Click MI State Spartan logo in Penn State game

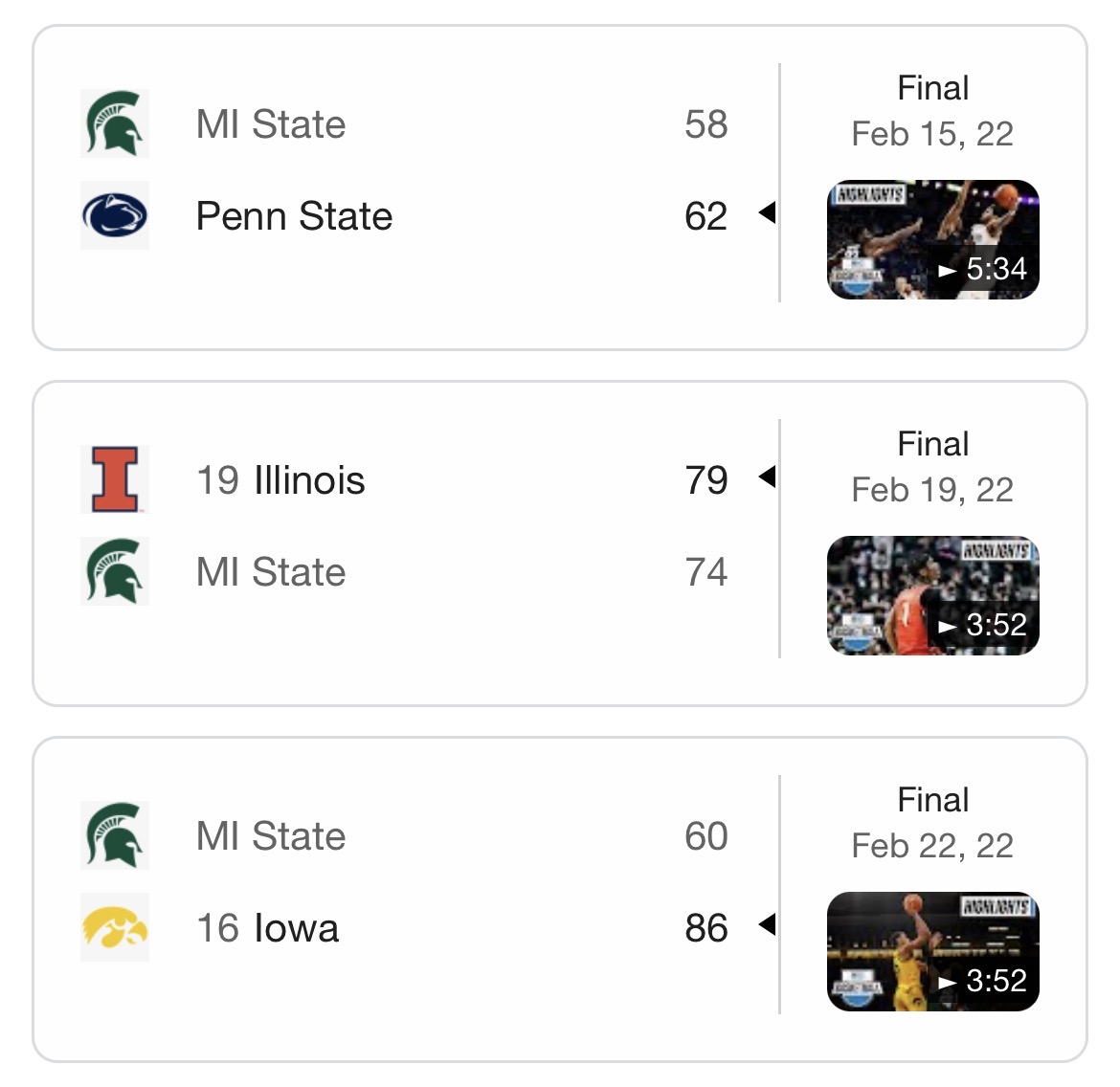pyautogui.click(x=115, y=123)
